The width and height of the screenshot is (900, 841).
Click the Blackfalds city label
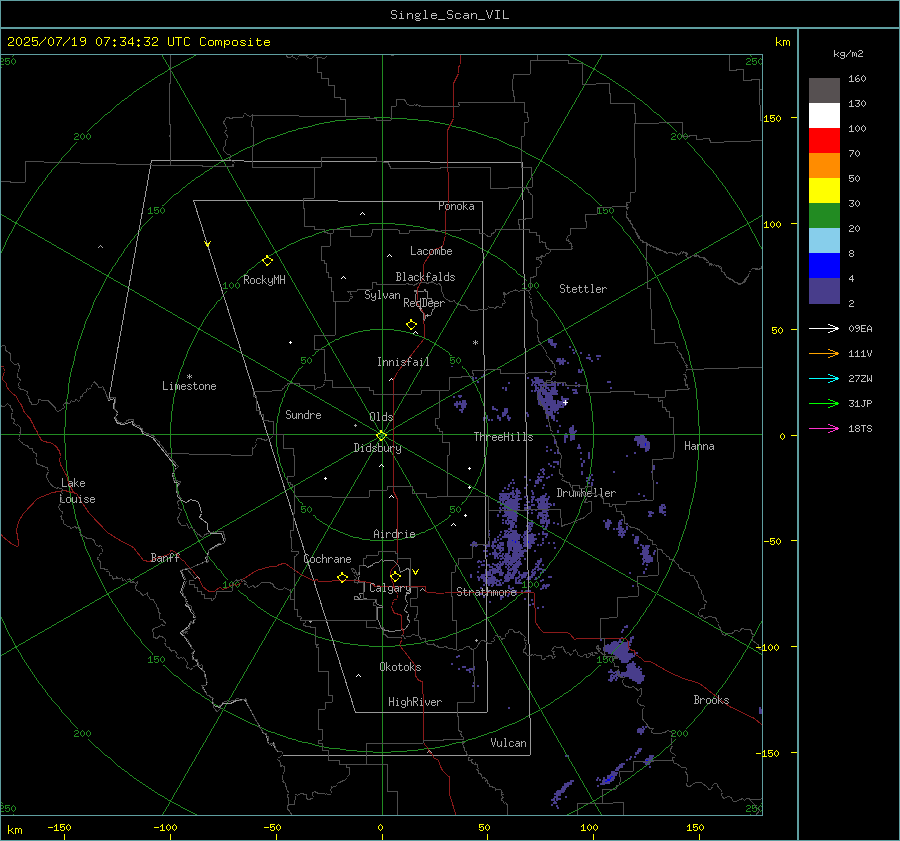[425, 277]
